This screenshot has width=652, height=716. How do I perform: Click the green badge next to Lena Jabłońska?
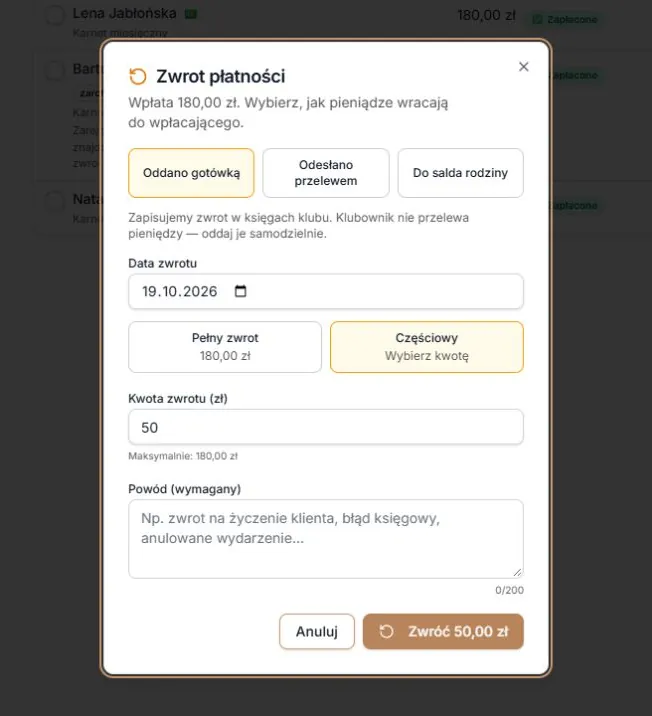pyautogui.click(x=190, y=14)
